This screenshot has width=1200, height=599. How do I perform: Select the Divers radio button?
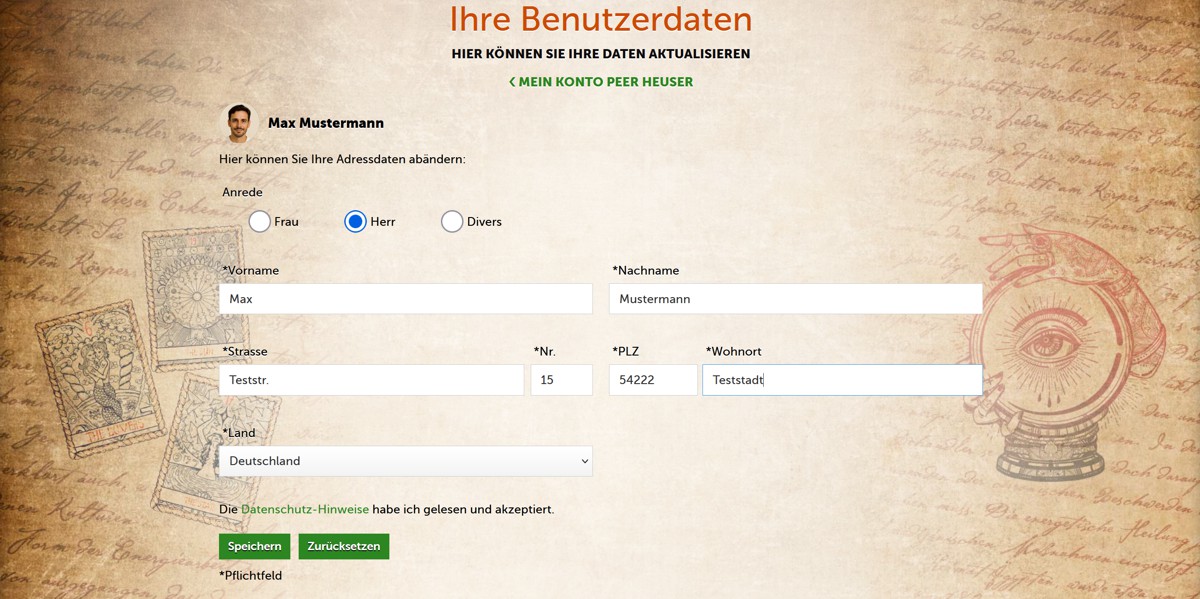pos(452,221)
